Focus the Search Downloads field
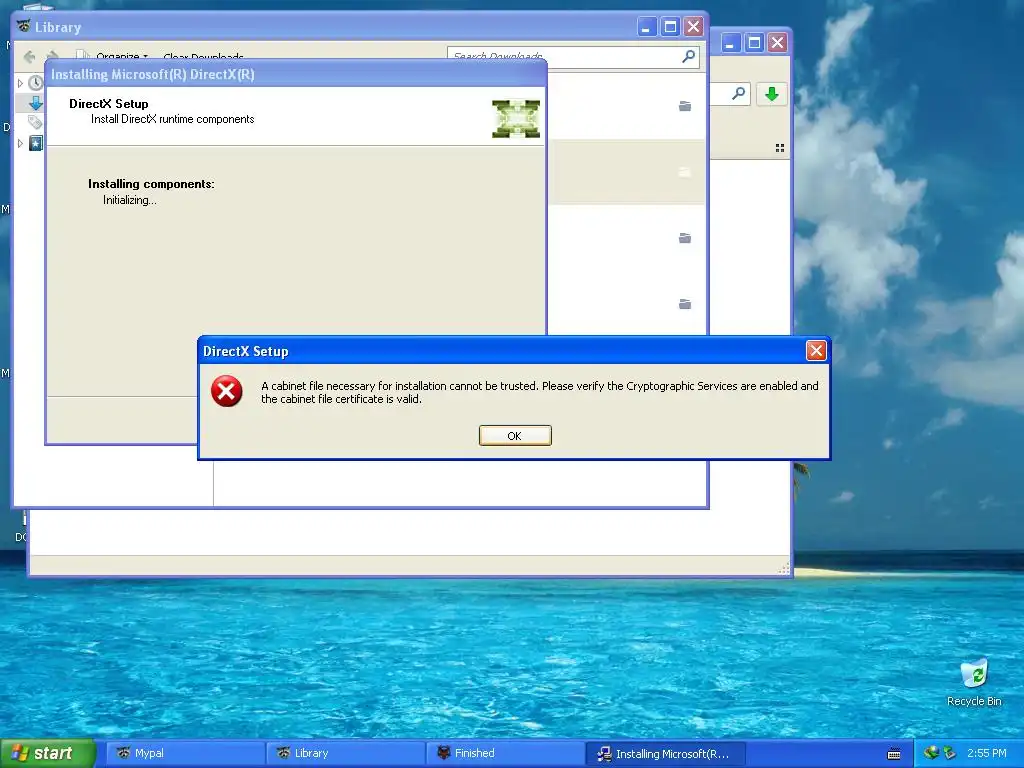This screenshot has height=768, width=1024. (x=573, y=57)
